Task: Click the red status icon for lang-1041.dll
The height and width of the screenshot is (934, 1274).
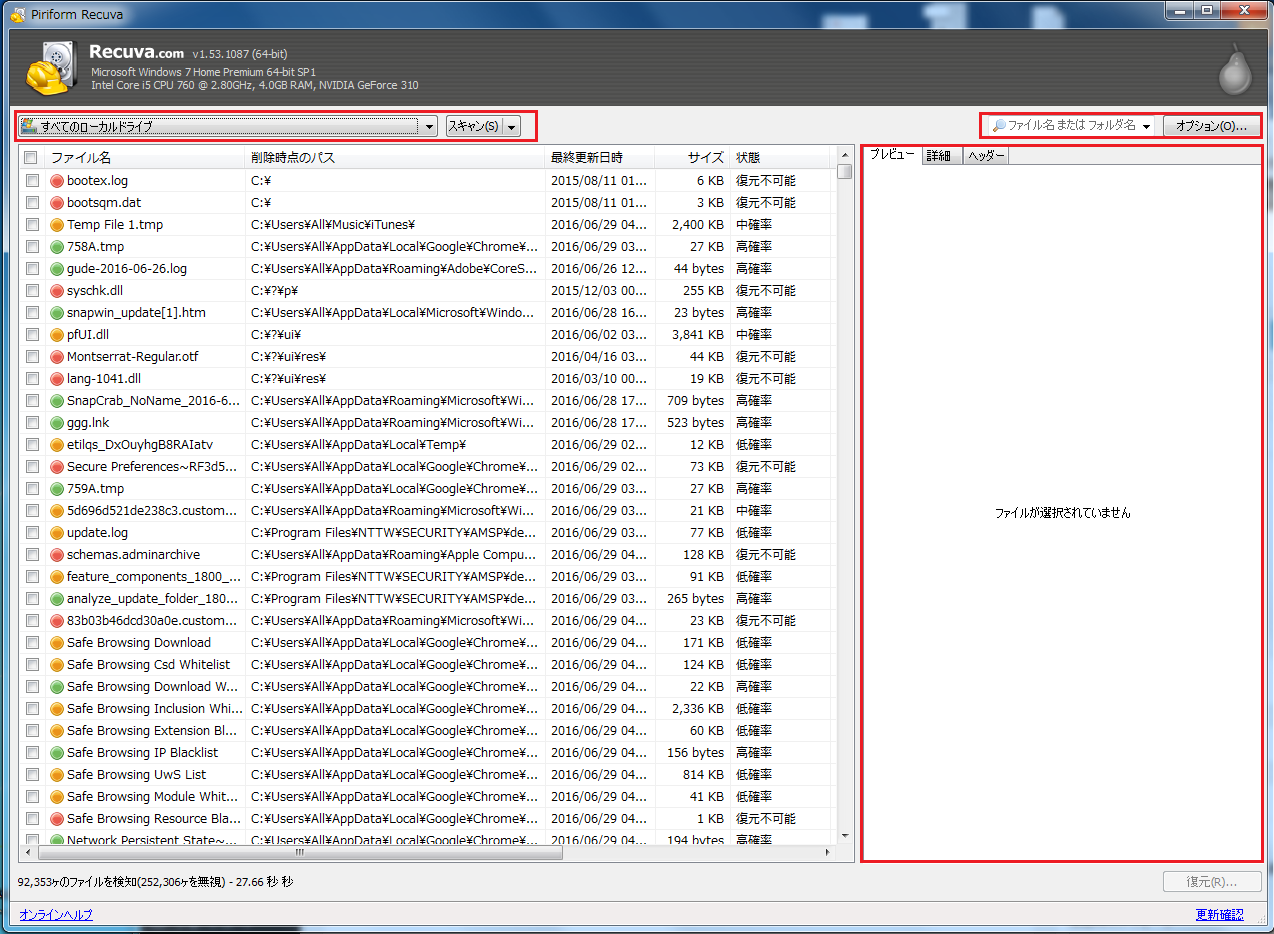Action: tap(57, 379)
